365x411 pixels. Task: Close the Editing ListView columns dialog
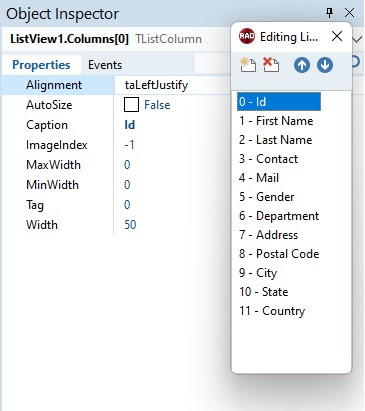tap(337, 36)
